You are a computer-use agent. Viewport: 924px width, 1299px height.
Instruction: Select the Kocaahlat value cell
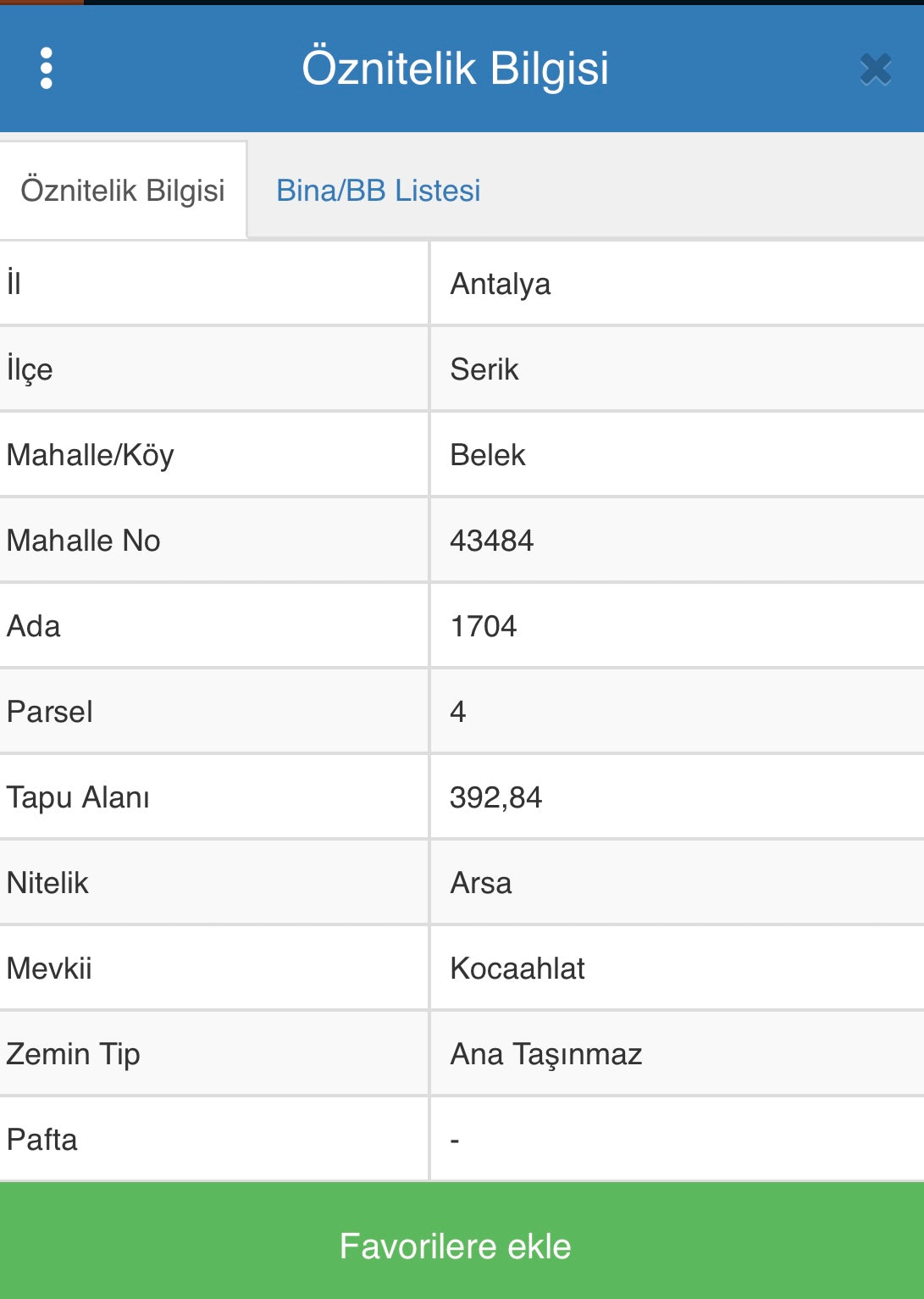[x=517, y=969]
